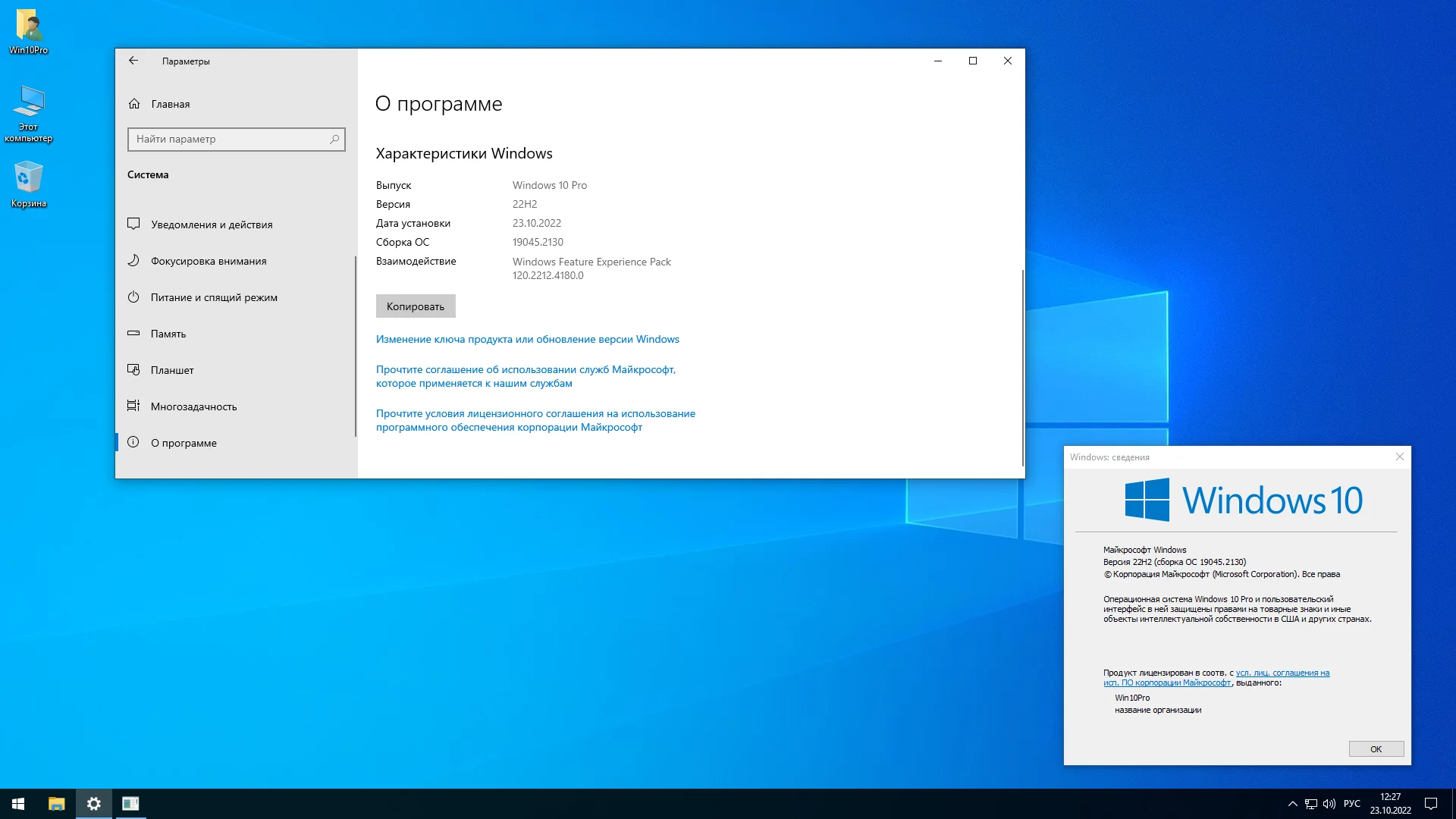Open Уведомления и действия settings
1456x819 pixels.
click(x=211, y=224)
